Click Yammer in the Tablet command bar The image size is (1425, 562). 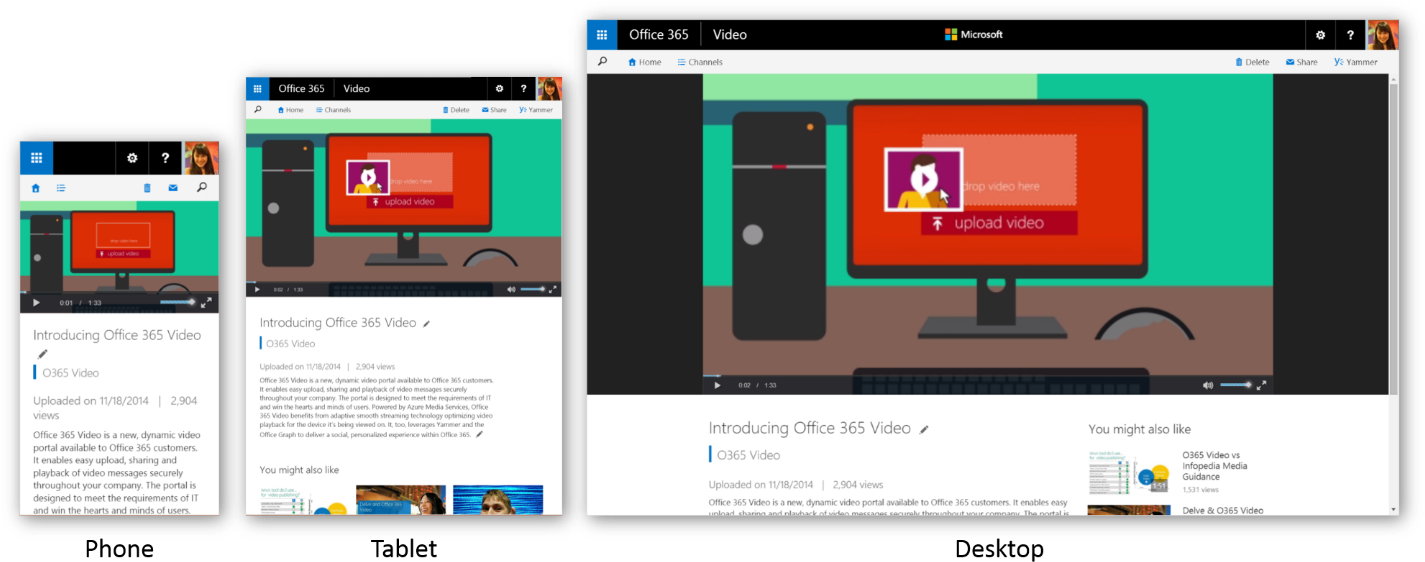pos(537,110)
